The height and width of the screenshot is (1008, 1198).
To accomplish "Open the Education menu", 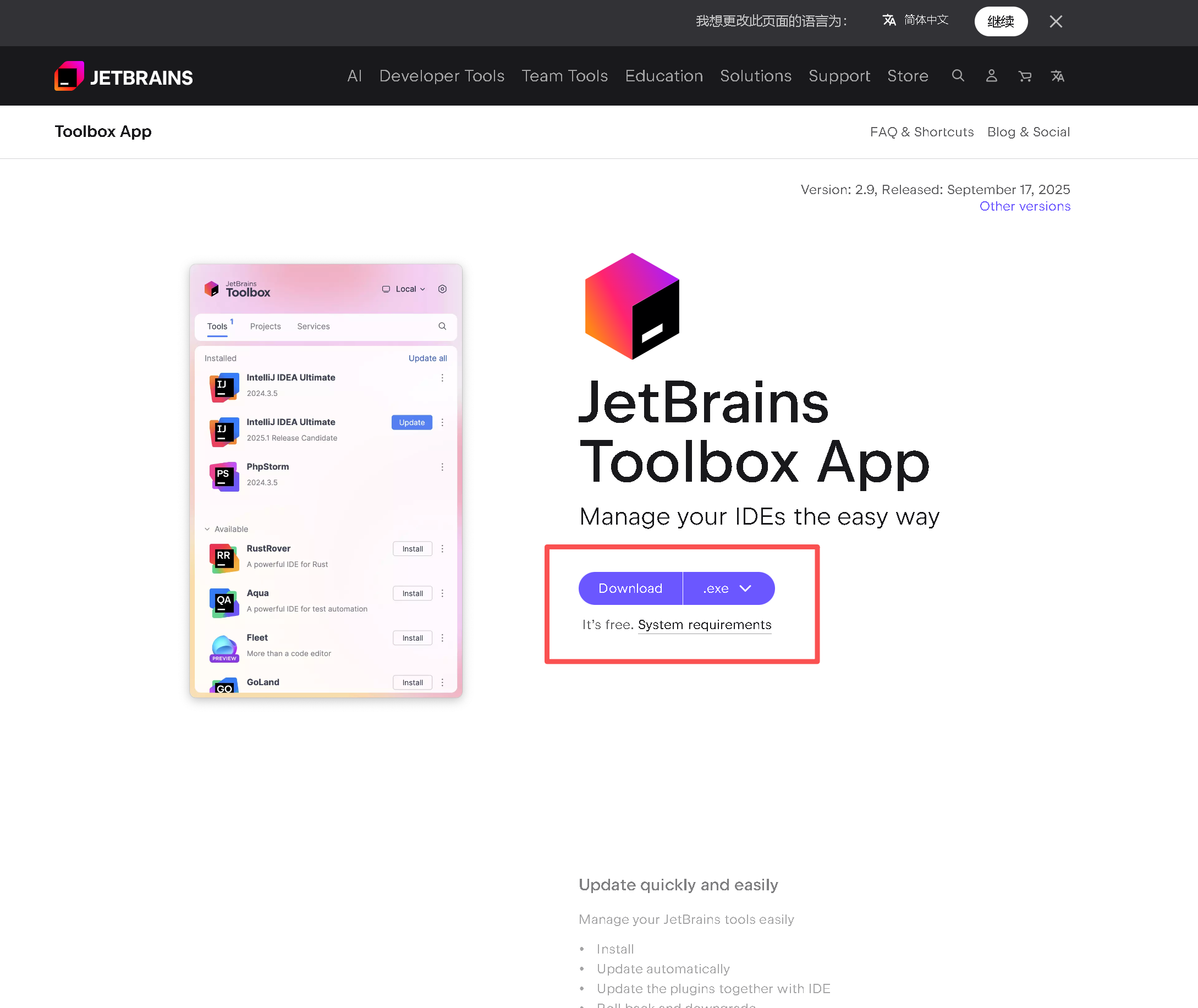I will [663, 76].
